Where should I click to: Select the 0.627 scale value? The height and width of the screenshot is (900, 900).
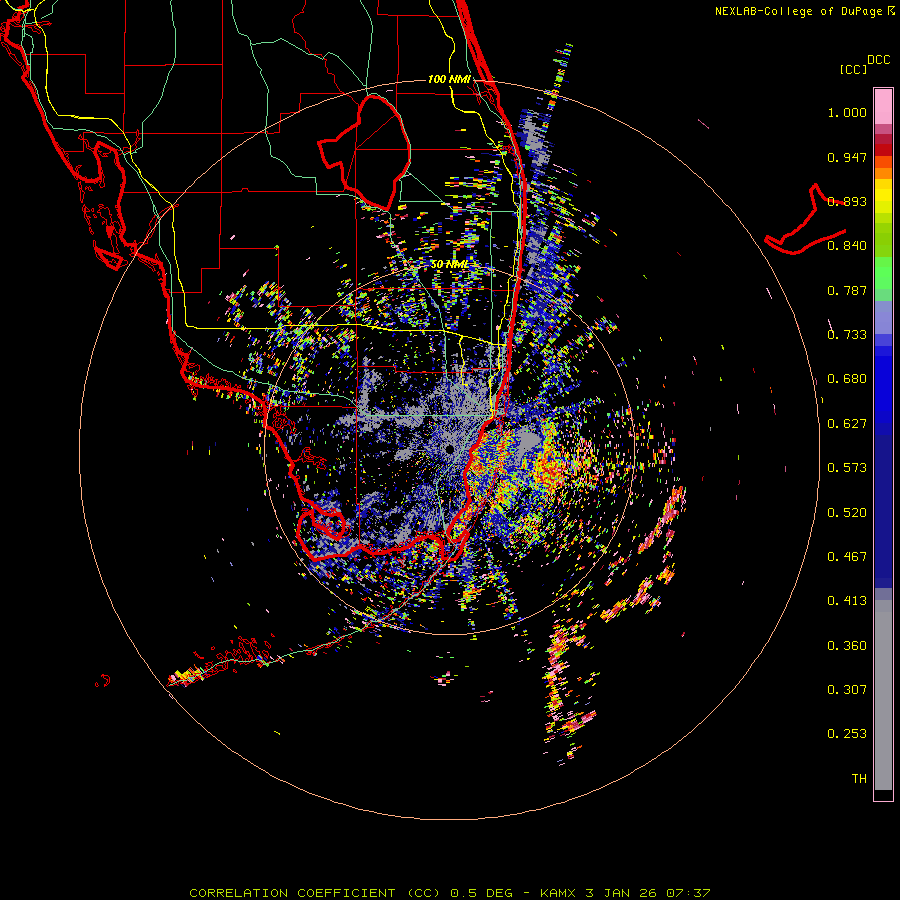[847, 424]
